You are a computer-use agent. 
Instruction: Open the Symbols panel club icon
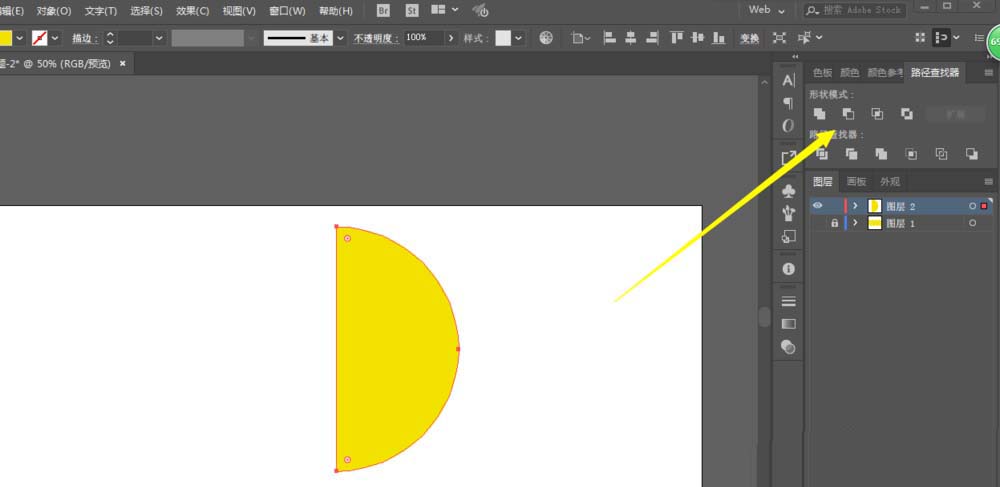[x=789, y=191]
